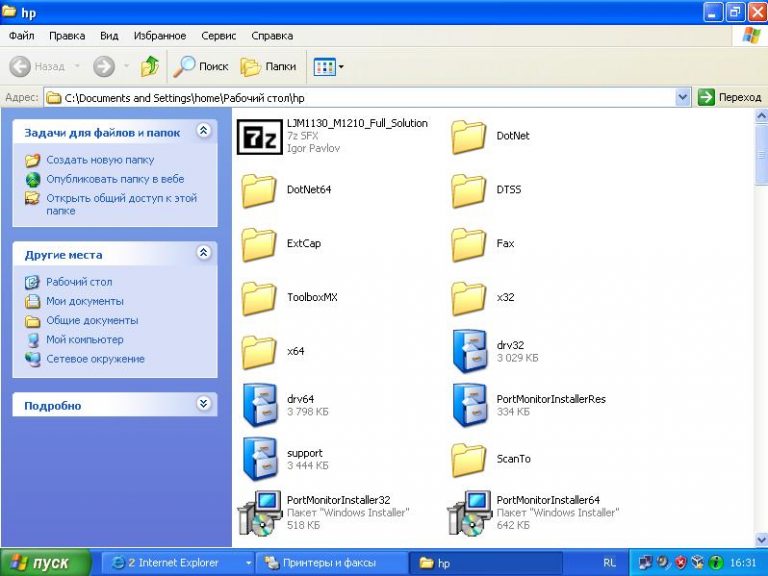Select the Fax folder icon

[x=469, y=244]
